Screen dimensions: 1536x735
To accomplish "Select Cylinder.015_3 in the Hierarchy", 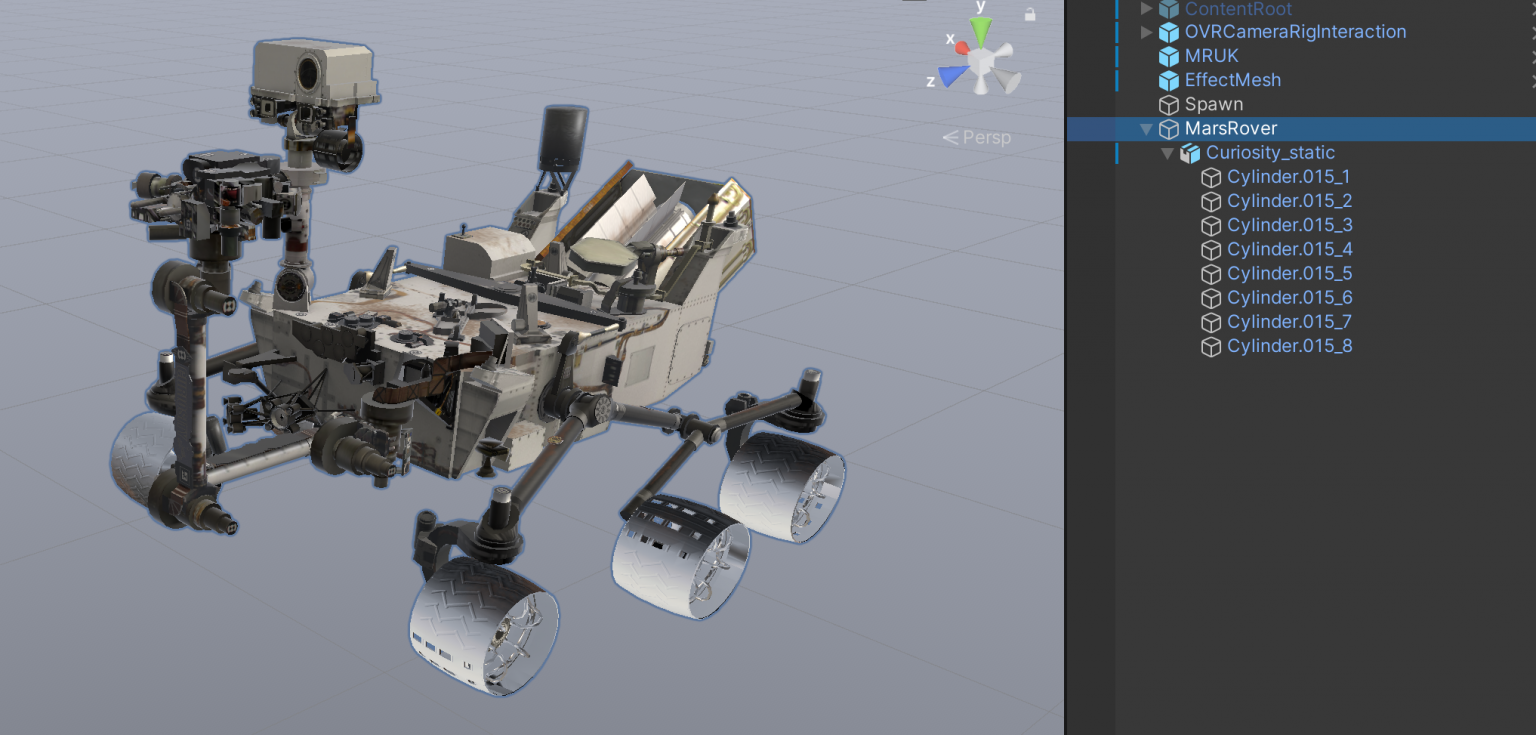I will pos(1289,225).
